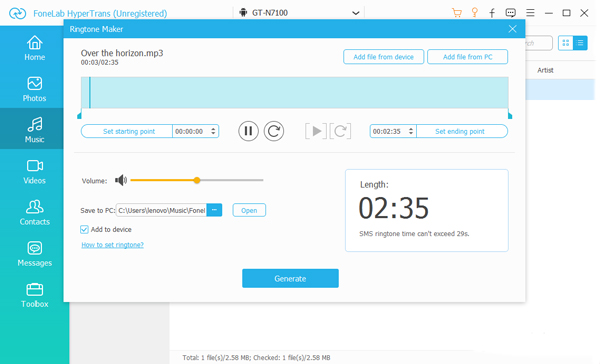Click the 02:35 length display
This screenshot has width=600, height=364.
click(393, 208)
